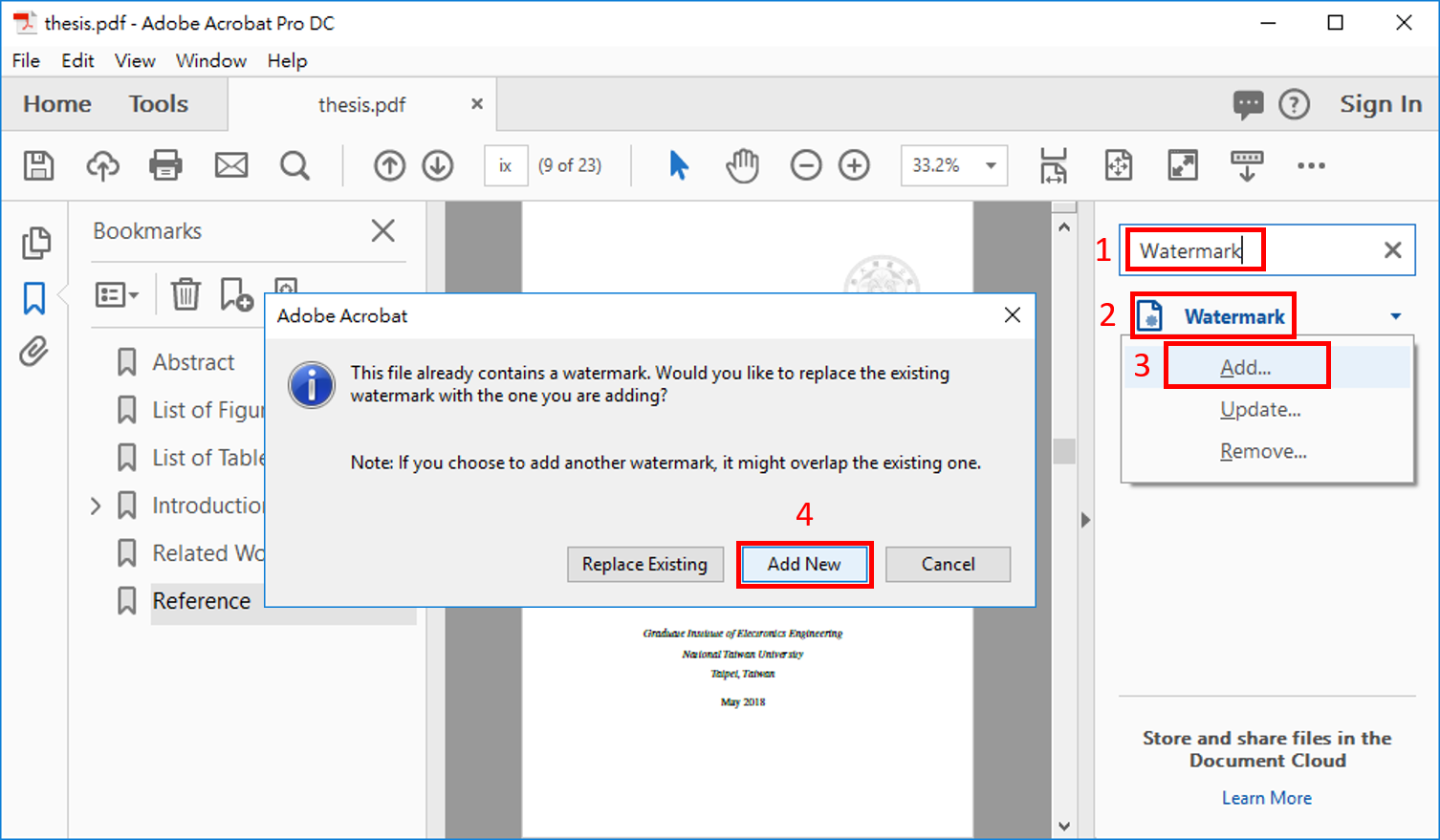Toggle the Bookmarks side panel icon
This screenshot has width=1440, height=840.
34,298
